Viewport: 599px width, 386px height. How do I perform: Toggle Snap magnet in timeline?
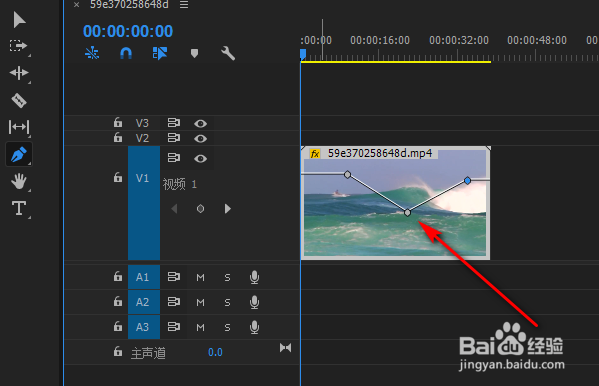point(126,53)
